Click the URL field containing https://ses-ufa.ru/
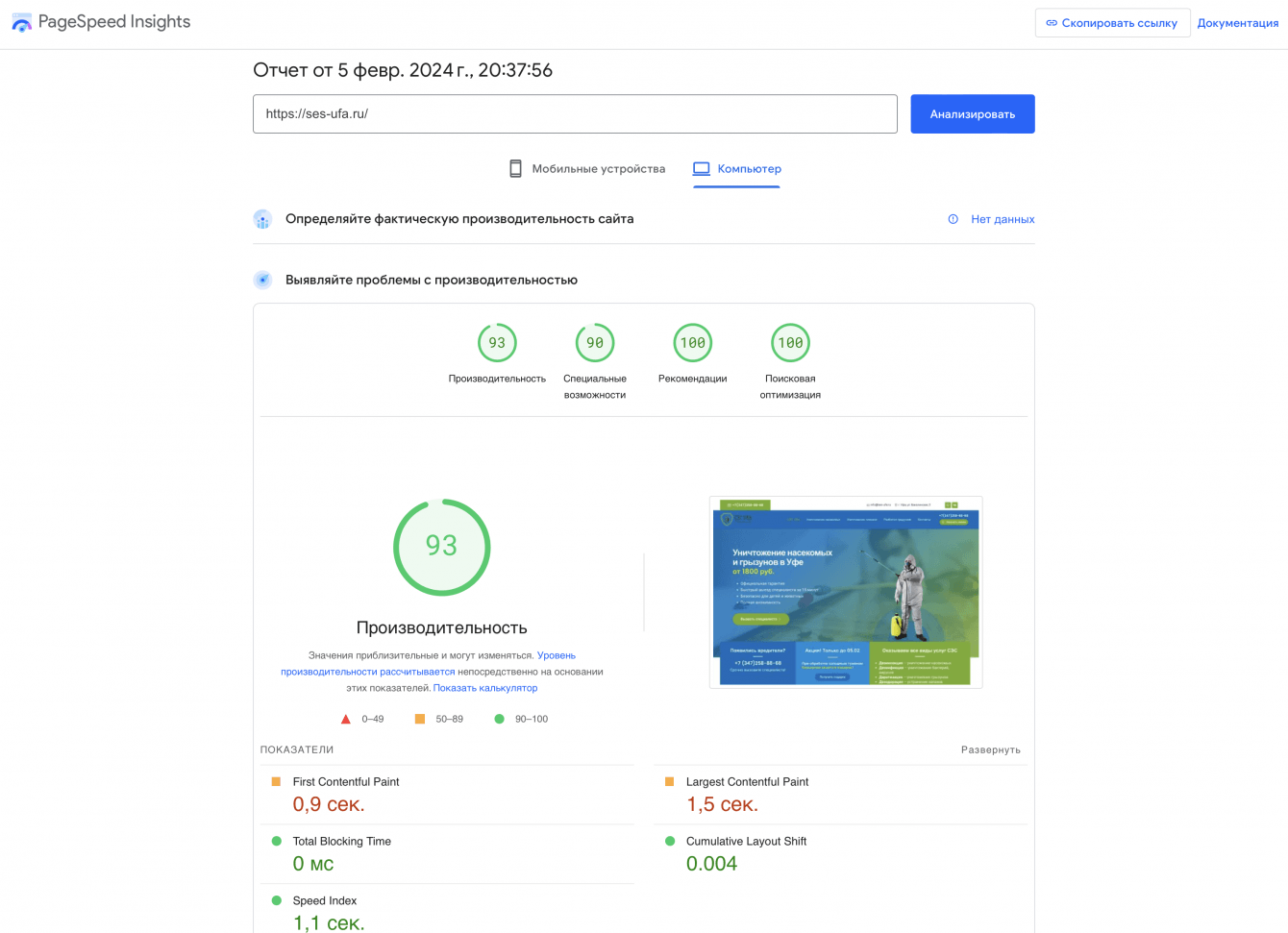1288x933 pixels. [x=575, y=113]
